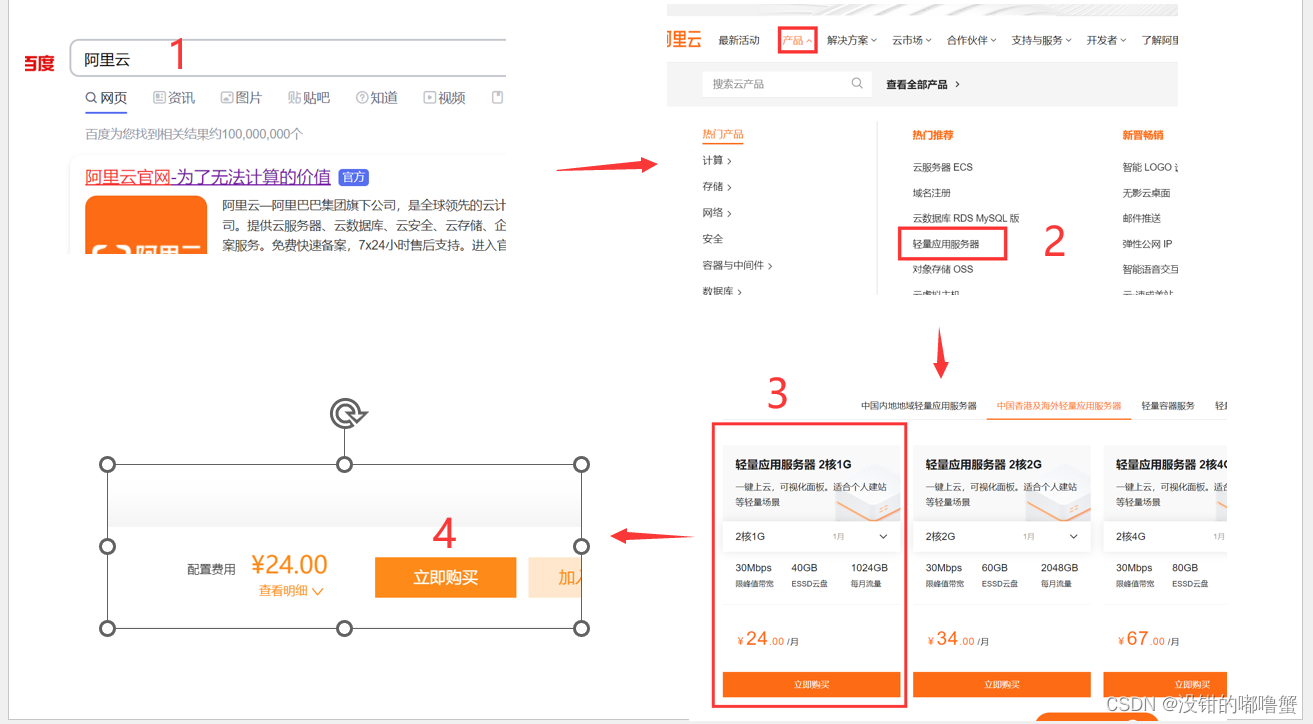Image resolution: width=1313 pixels, height=724 pixels.
Task: Click the large 立即购买 button beside ¥24.00
Action: (445, 577)
